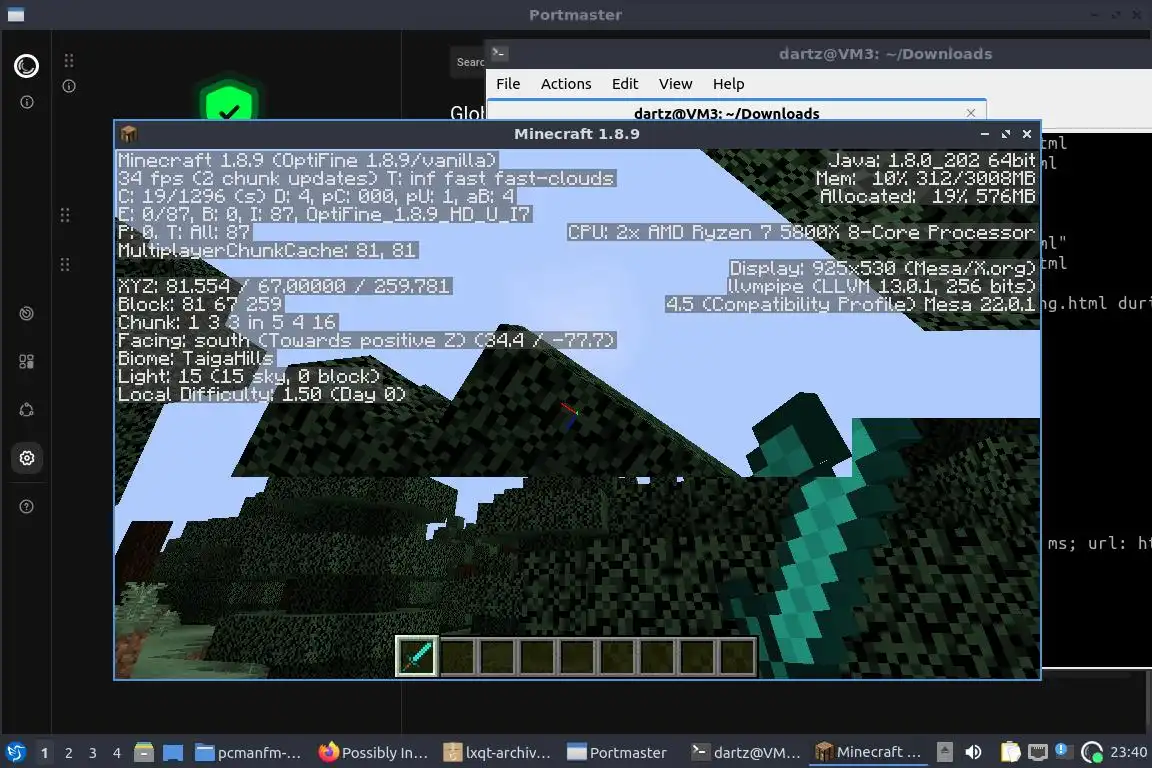The image size is (1152, 768).
Task: Switch to virtual desktop 3
Action: coord(93,753)
